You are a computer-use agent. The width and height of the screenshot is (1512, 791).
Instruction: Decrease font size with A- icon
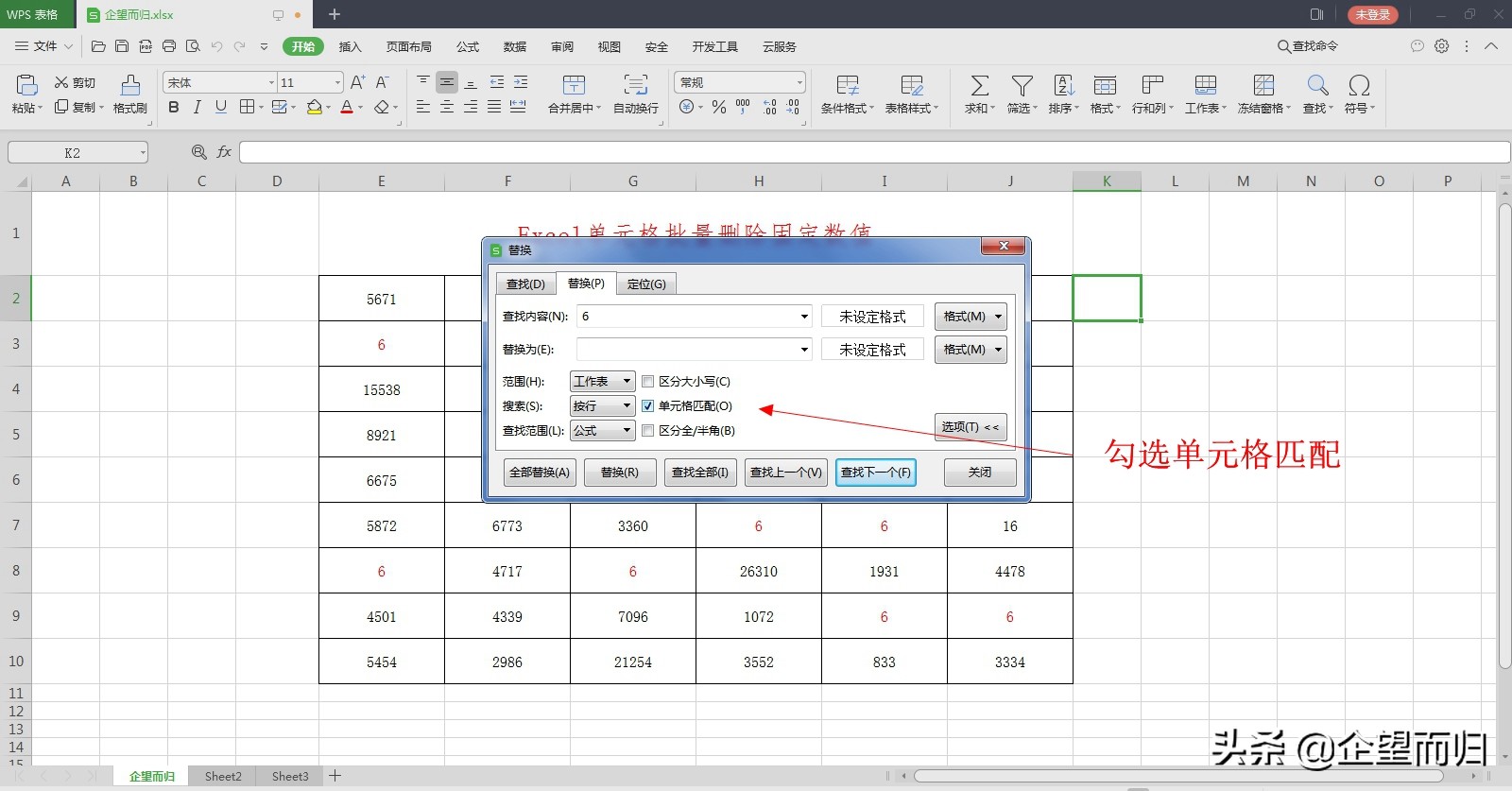coord(382,82)
